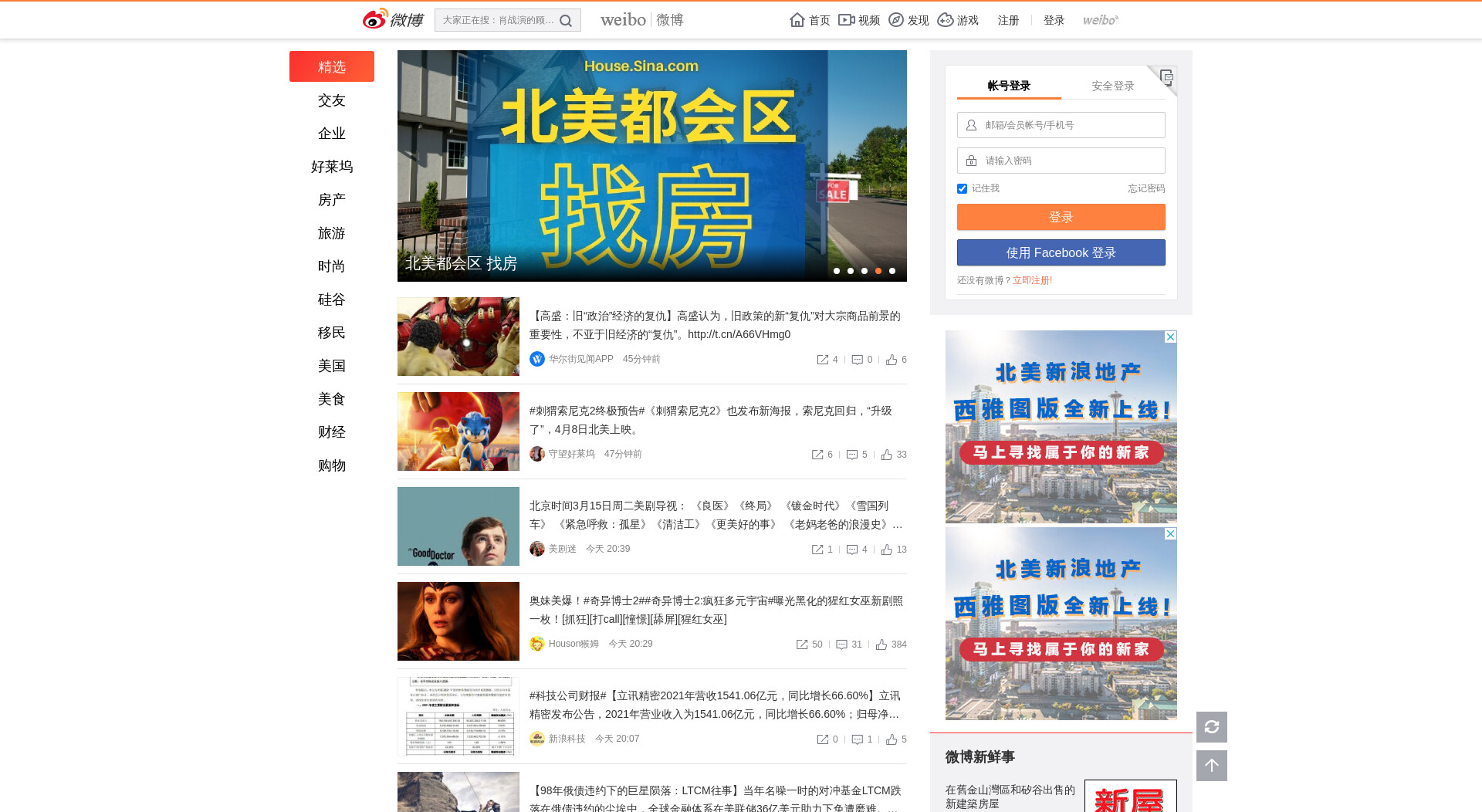1482x812 pixels.
Task: Switch to 帐号登录 tab
Action: pos(1009,86)
